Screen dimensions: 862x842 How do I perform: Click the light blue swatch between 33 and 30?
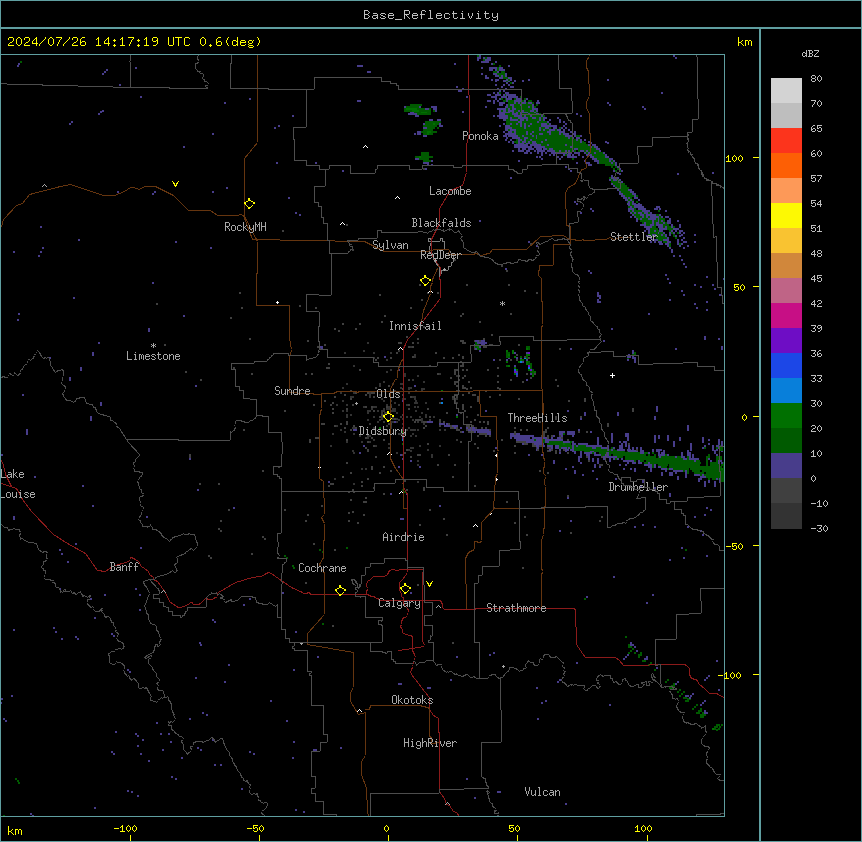pos(786,391)
